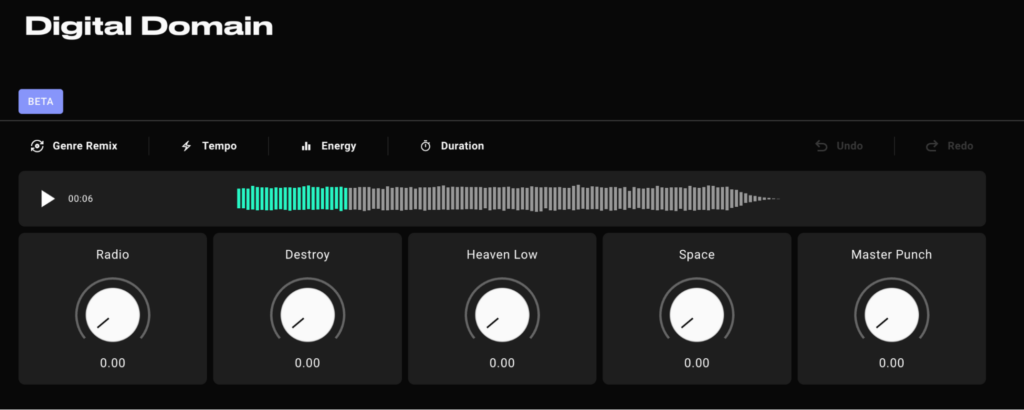
Task: Choose the Duration label
Action: 462,146
